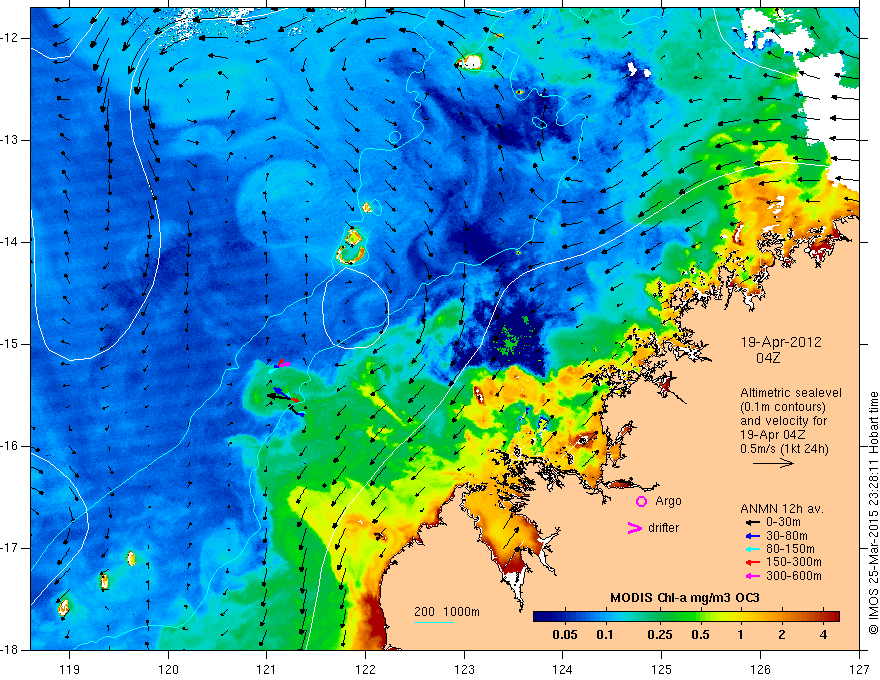This screenshot has width=880, height=680.
Task: Click the 'ANMN 12h av.' legend heading
Action: click(x=782, y=509)
